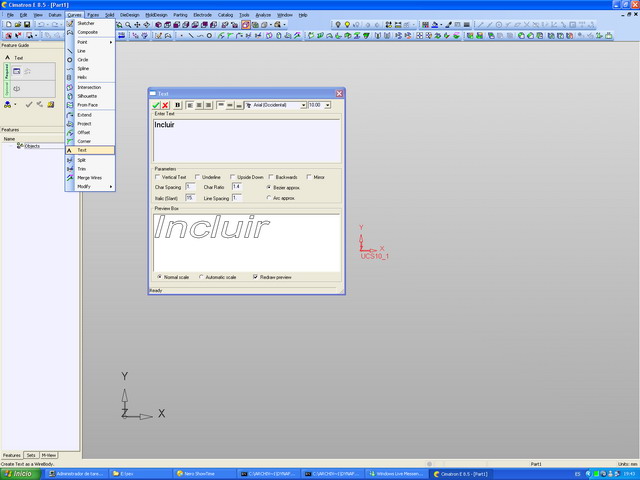Screen dimensions: 640x480
Task: Choose the Helix curve icon
Action: coord(82,77)
